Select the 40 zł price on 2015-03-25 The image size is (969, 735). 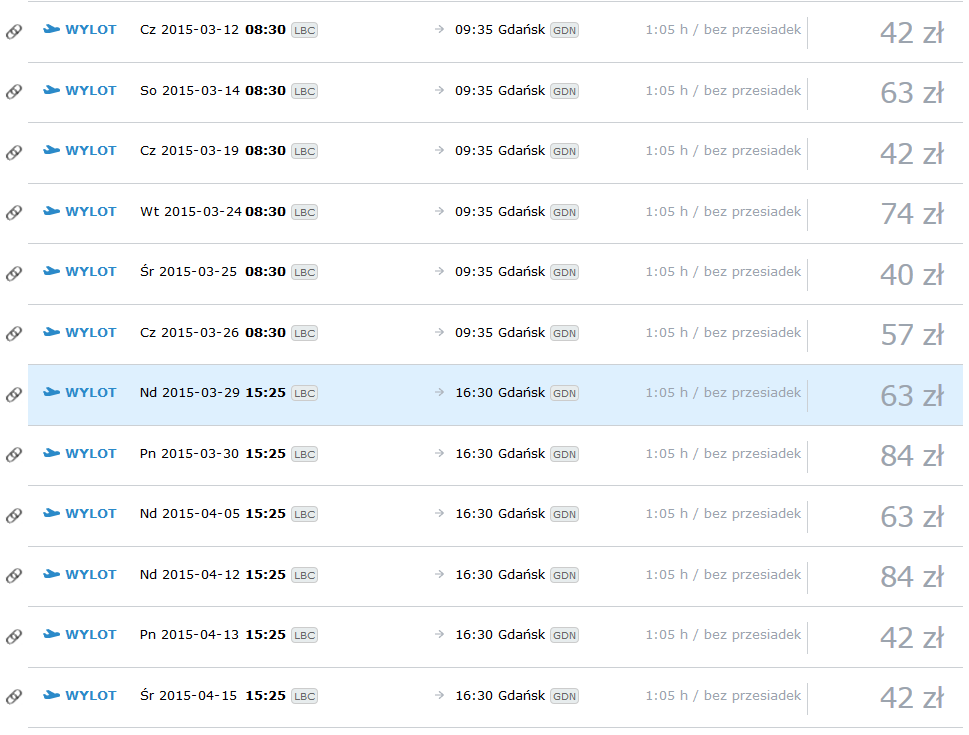[x=912, y=275]
